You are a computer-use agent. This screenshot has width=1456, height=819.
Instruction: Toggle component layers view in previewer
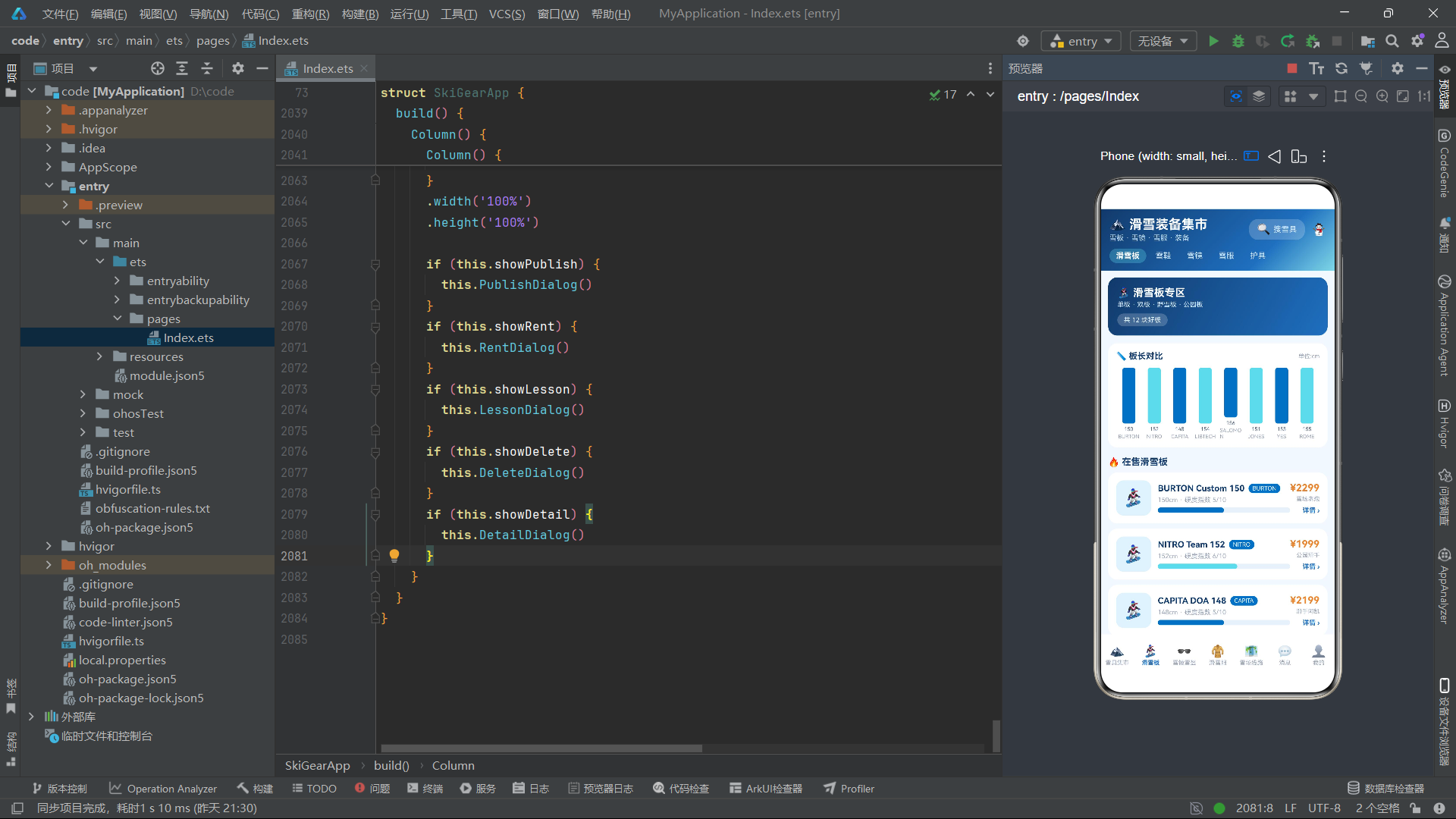pos(1259,96)
